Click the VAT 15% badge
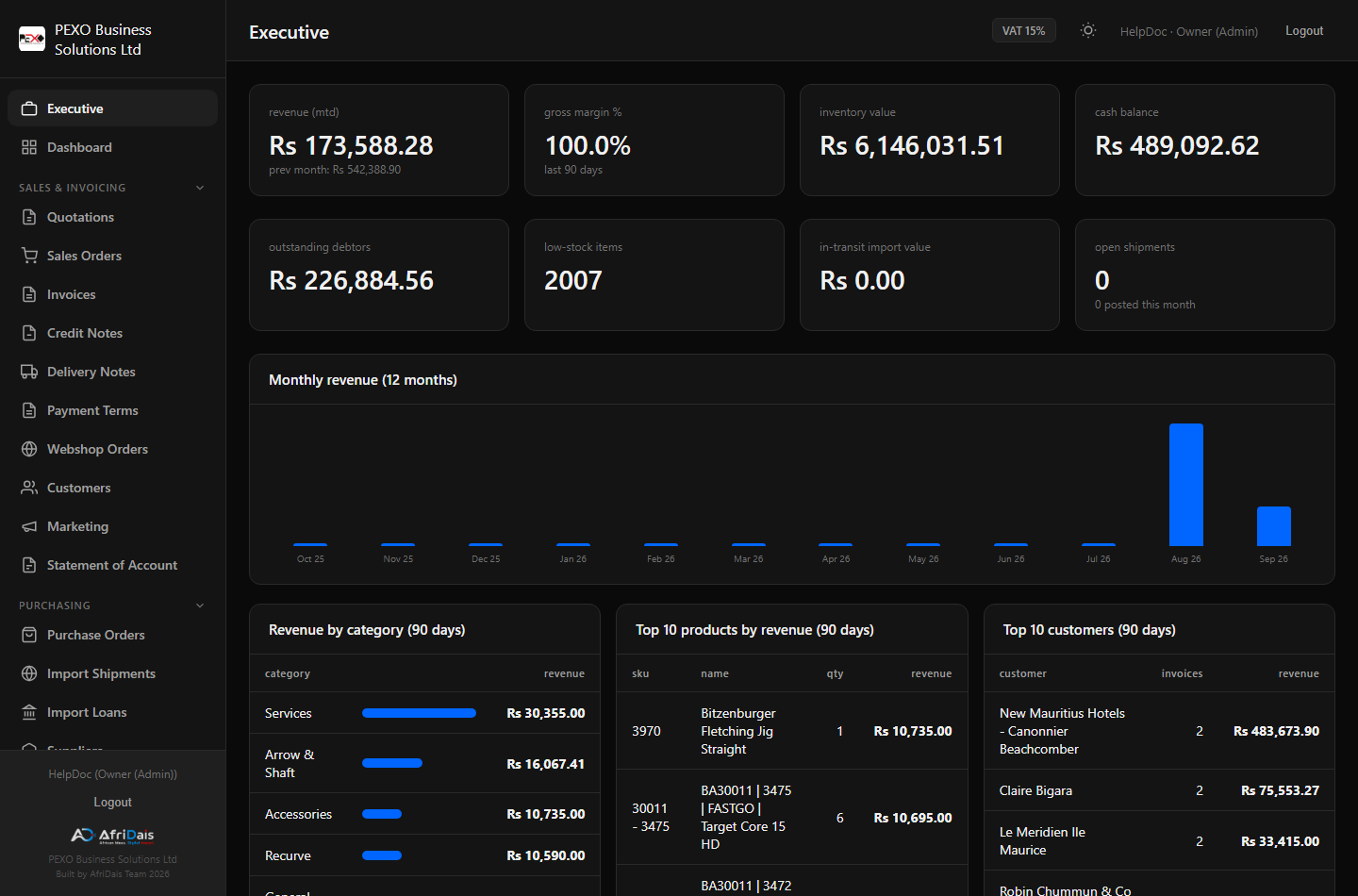Image resolution: width=1358 pixels, height=896 pixels. [1023, 30]
